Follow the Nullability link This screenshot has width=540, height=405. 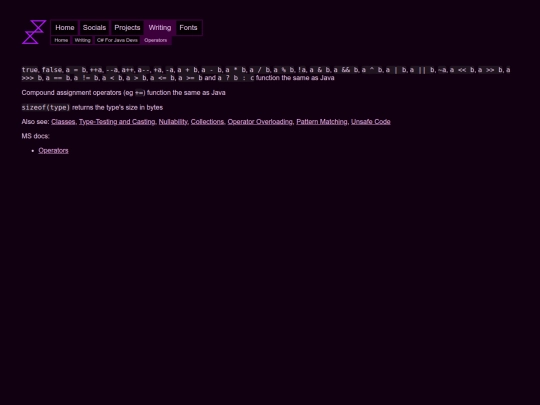pos(173,122)
